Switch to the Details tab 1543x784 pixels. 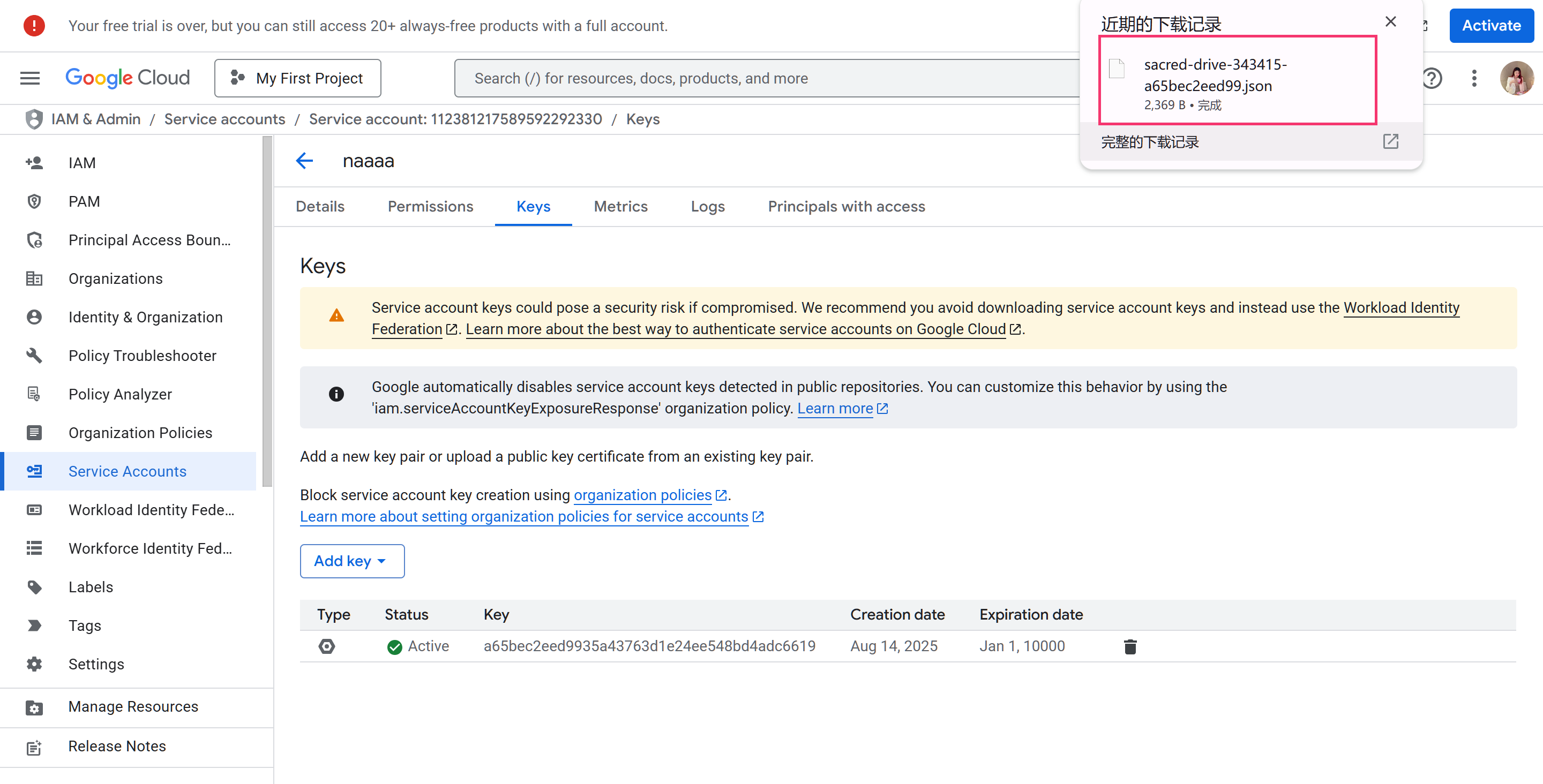click(320, 207)
